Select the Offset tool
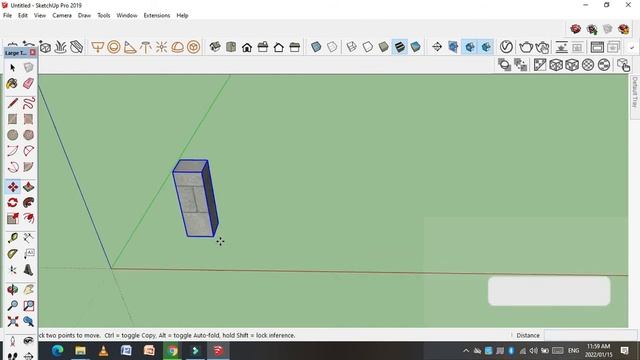 [x=28, y=218]
